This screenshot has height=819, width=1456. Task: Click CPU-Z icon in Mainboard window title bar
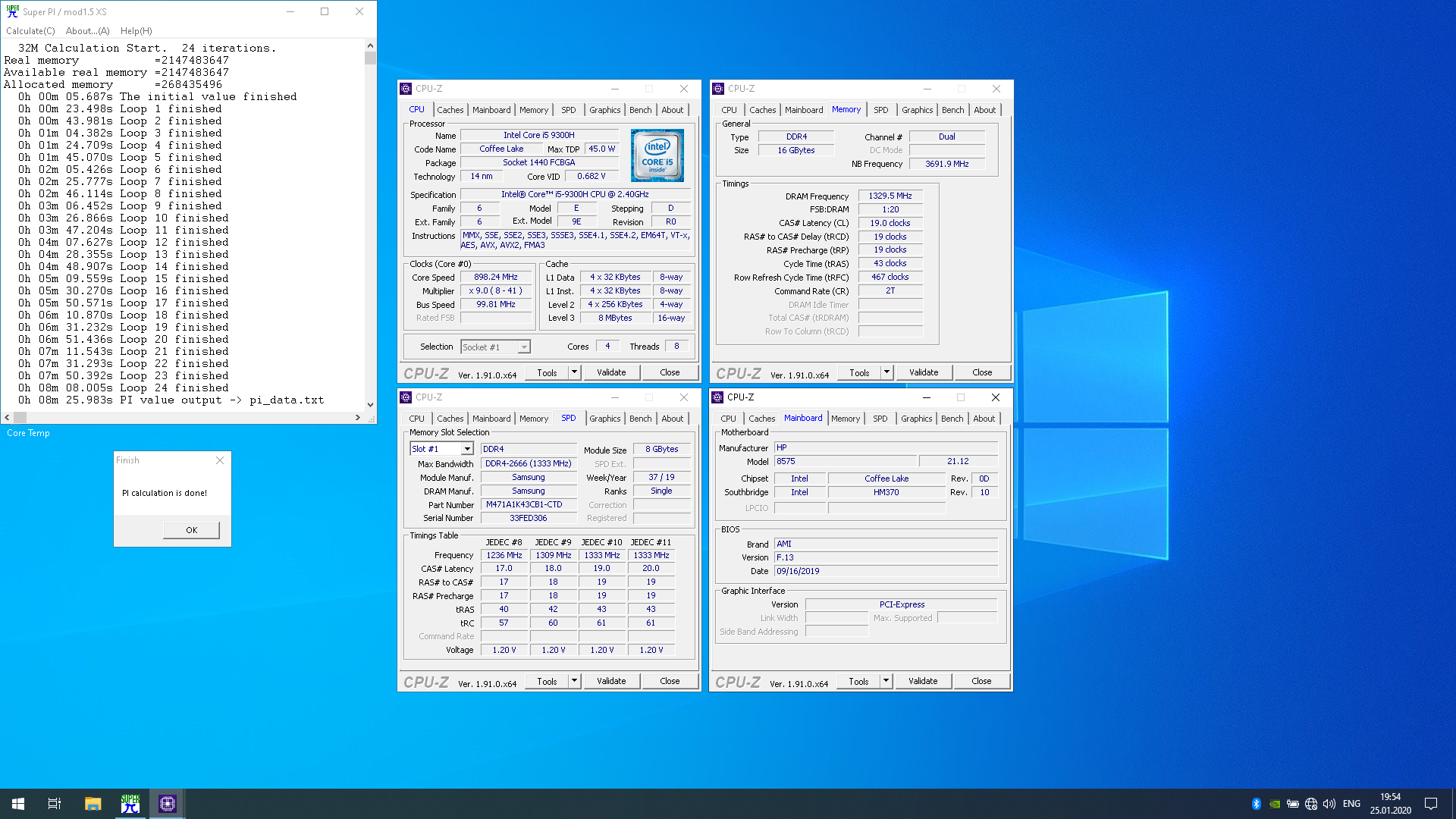point(717,397)
